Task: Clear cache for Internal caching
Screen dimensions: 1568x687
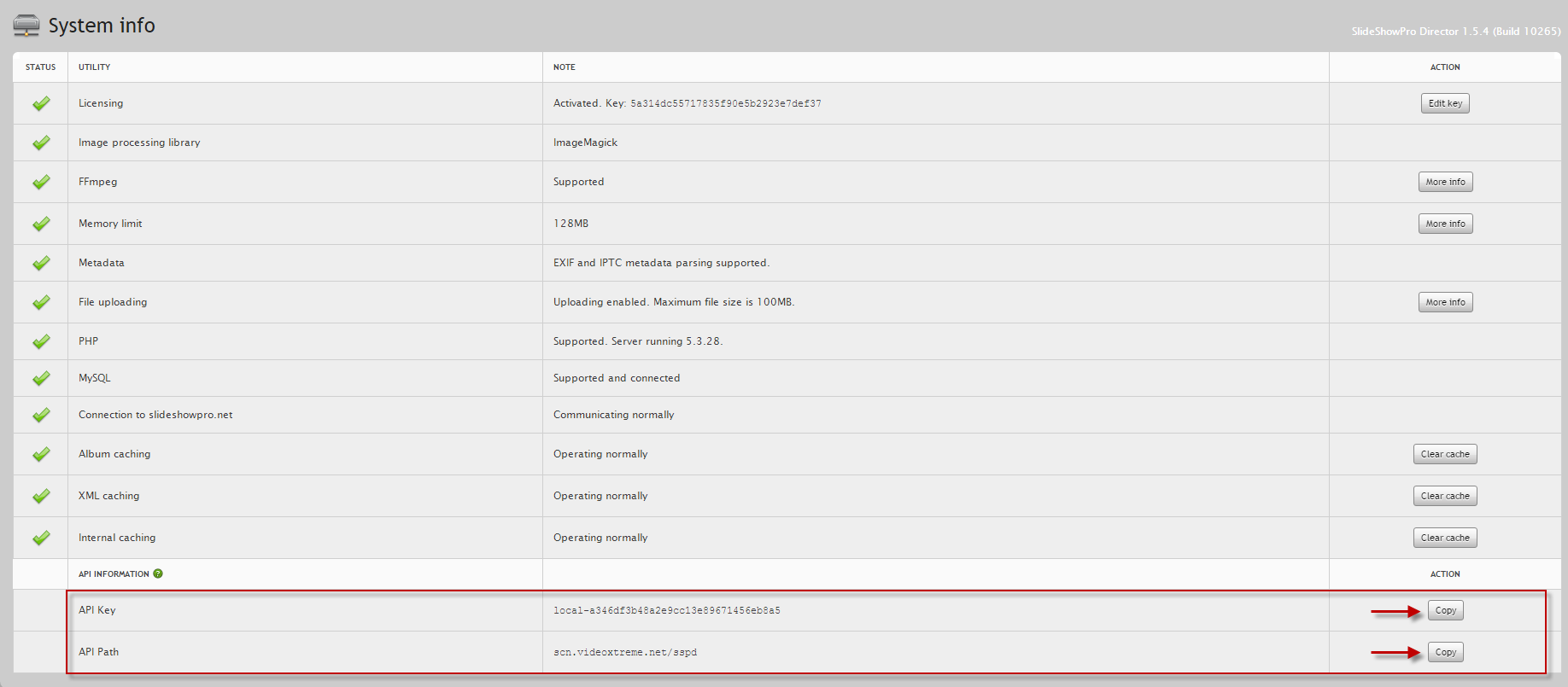Action: (x=1445, y=538)
